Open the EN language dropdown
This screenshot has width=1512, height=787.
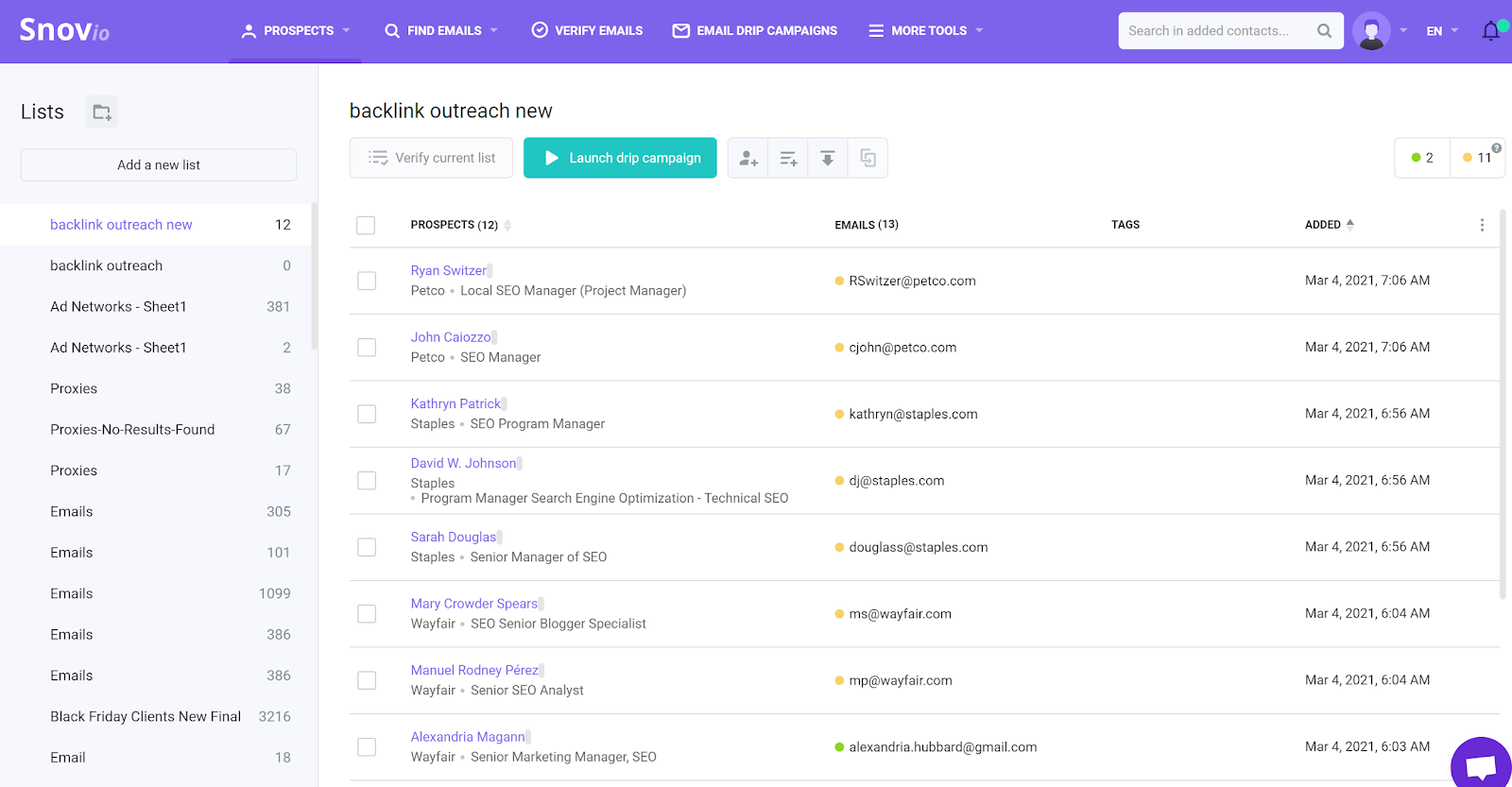click(x=1442, y=31)
